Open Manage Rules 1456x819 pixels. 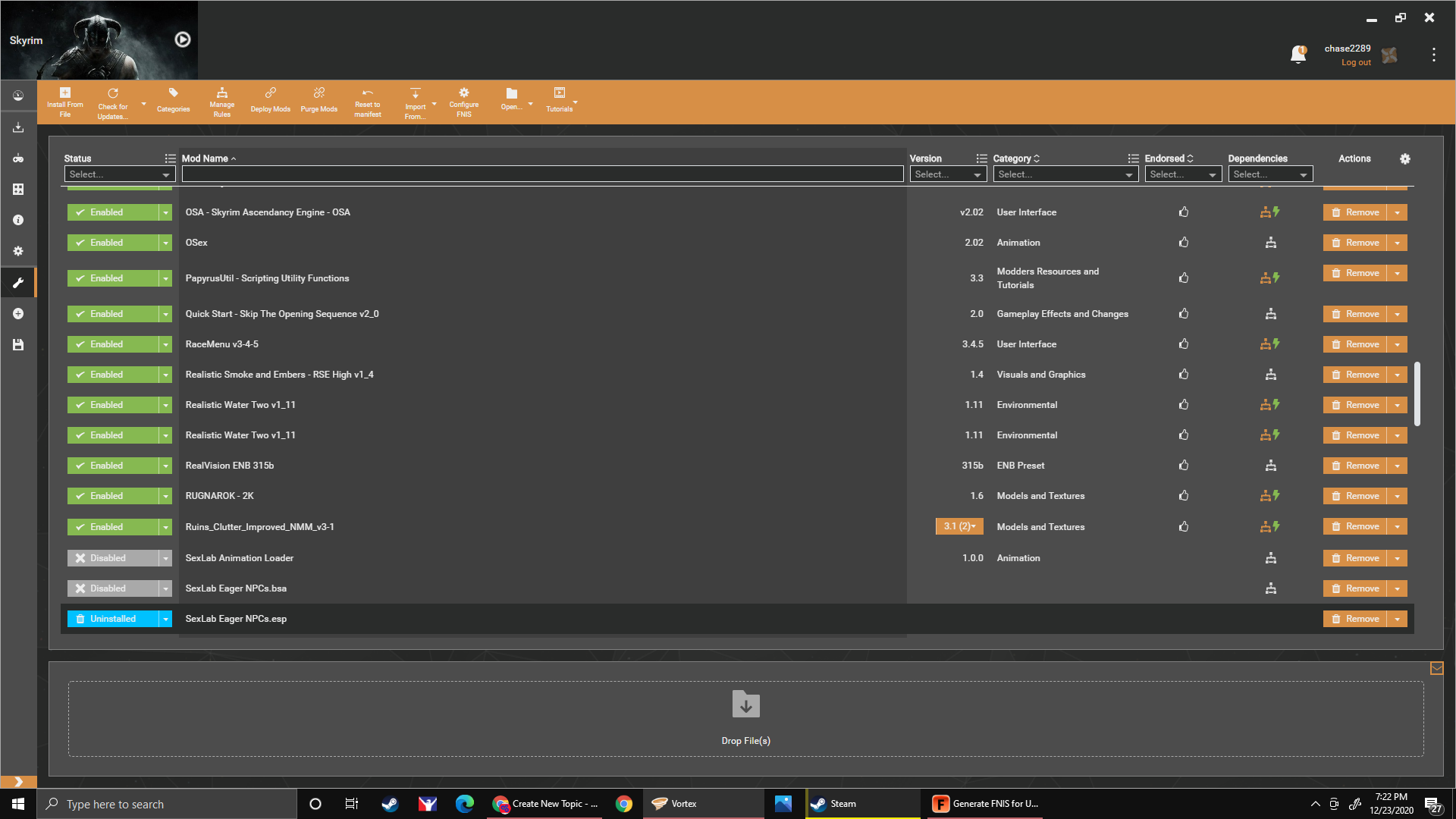(222, 102)
